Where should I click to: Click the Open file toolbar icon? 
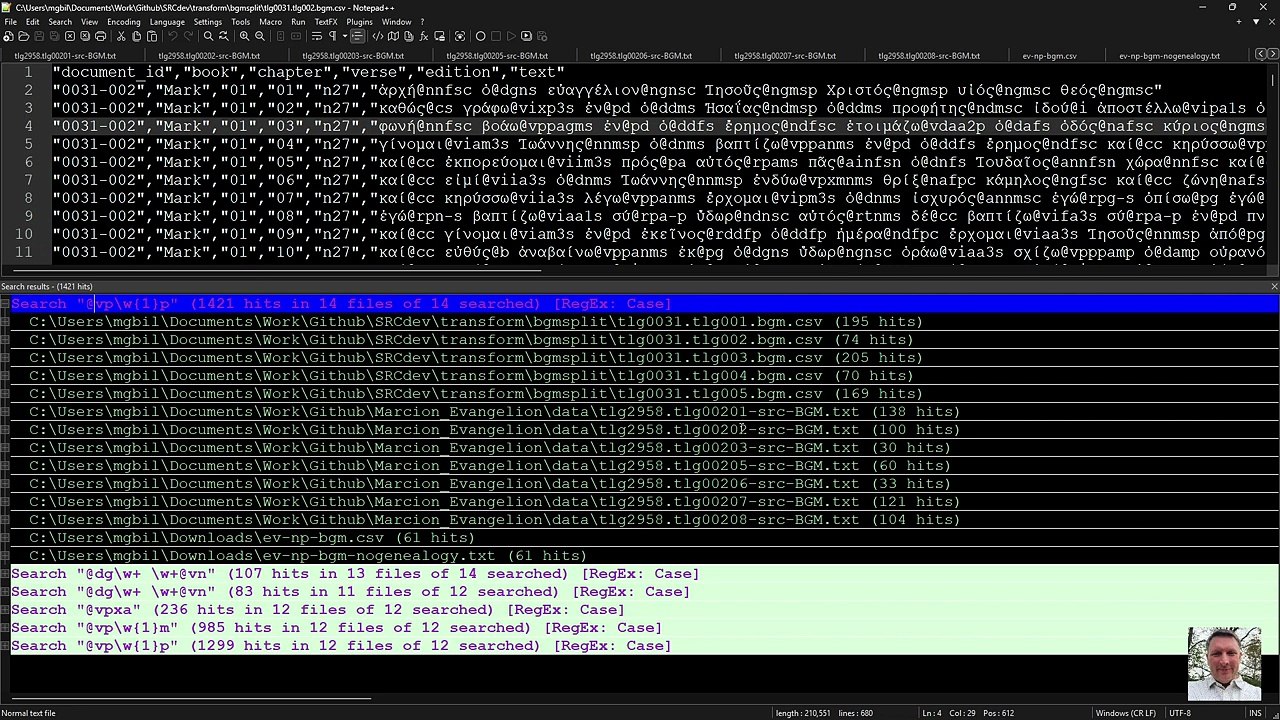[x=23, y=36]
